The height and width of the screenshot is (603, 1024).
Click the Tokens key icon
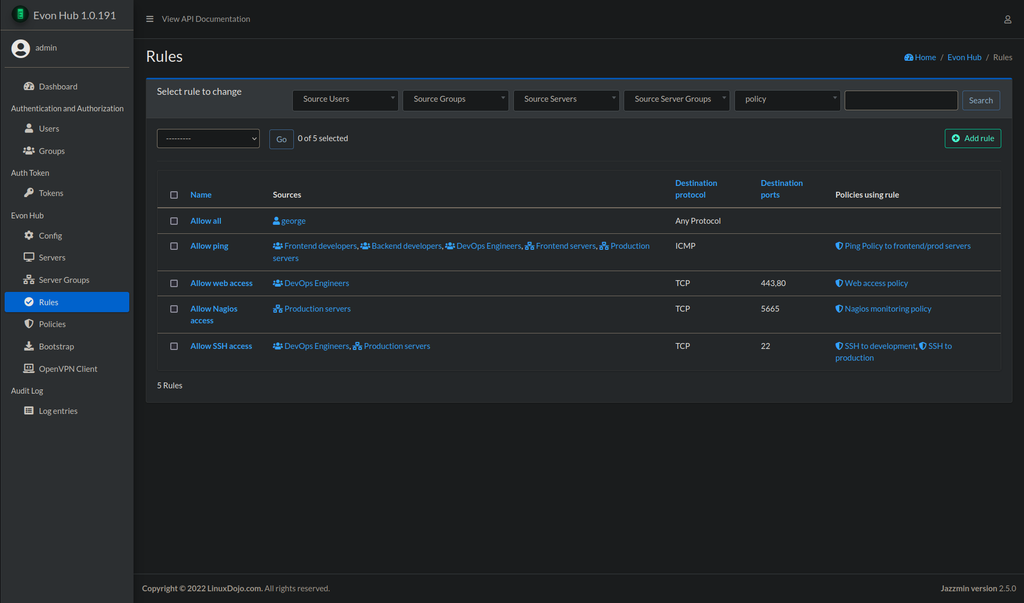29,193
